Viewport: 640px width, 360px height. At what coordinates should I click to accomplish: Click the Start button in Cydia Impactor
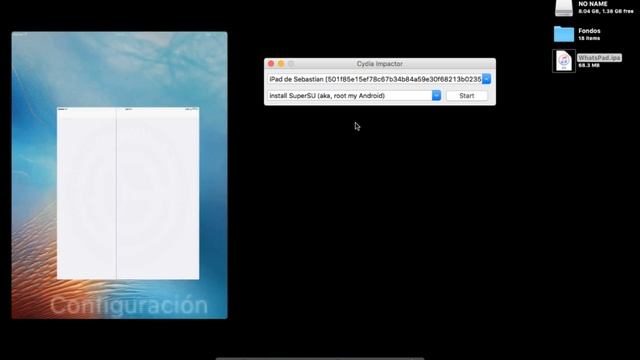click(x=467, y=96)
